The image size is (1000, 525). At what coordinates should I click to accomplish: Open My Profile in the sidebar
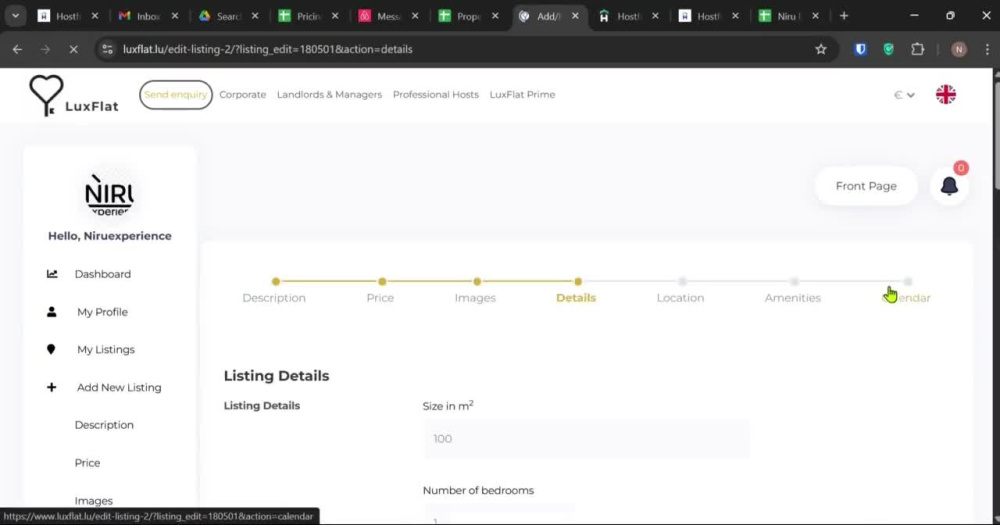coord(102,312)
